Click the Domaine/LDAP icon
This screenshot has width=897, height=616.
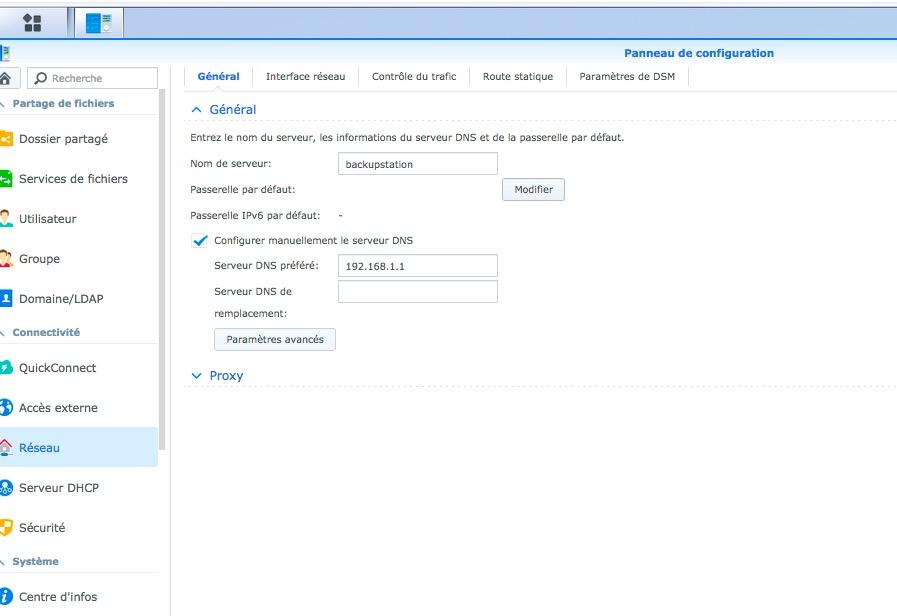(x=6, y=299)
